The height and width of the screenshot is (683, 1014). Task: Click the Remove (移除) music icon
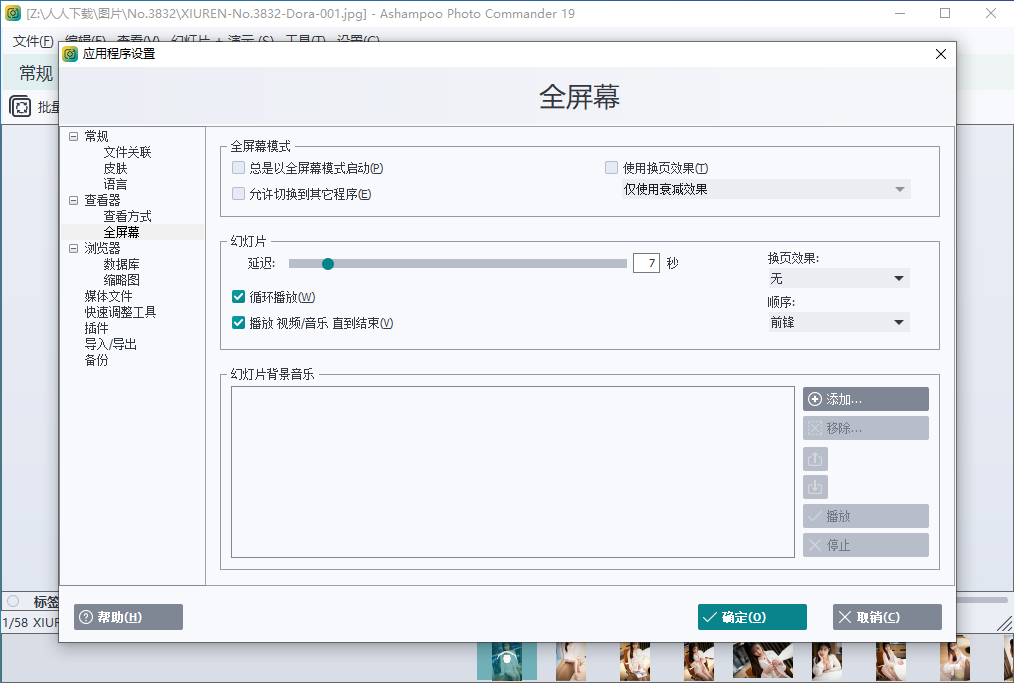click(x=815, y=427)
